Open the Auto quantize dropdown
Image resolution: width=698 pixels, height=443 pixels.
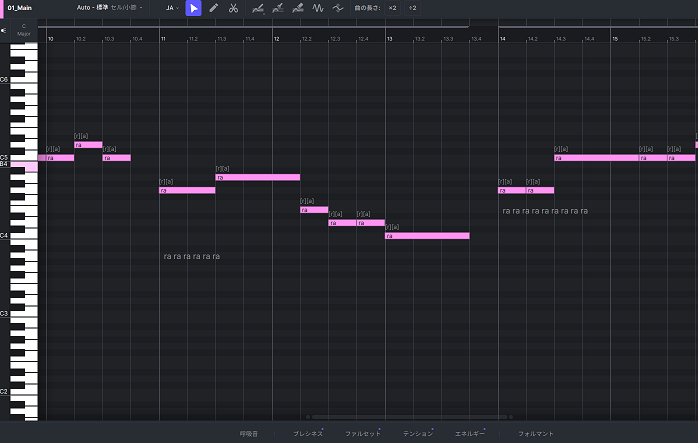(x=110, y=8)
